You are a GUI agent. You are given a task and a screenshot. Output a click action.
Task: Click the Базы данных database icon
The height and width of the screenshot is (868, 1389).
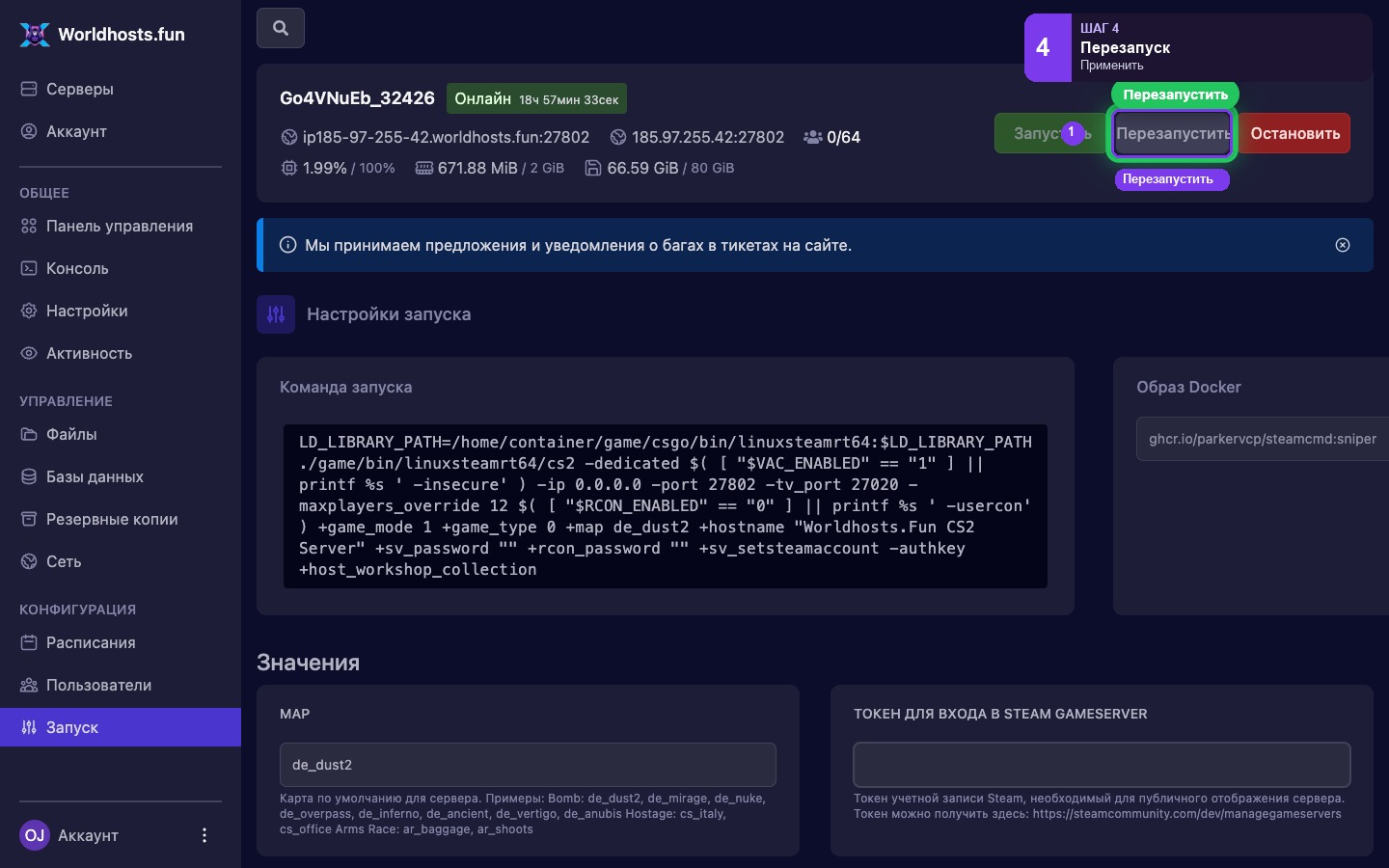[x=29, y=476]
